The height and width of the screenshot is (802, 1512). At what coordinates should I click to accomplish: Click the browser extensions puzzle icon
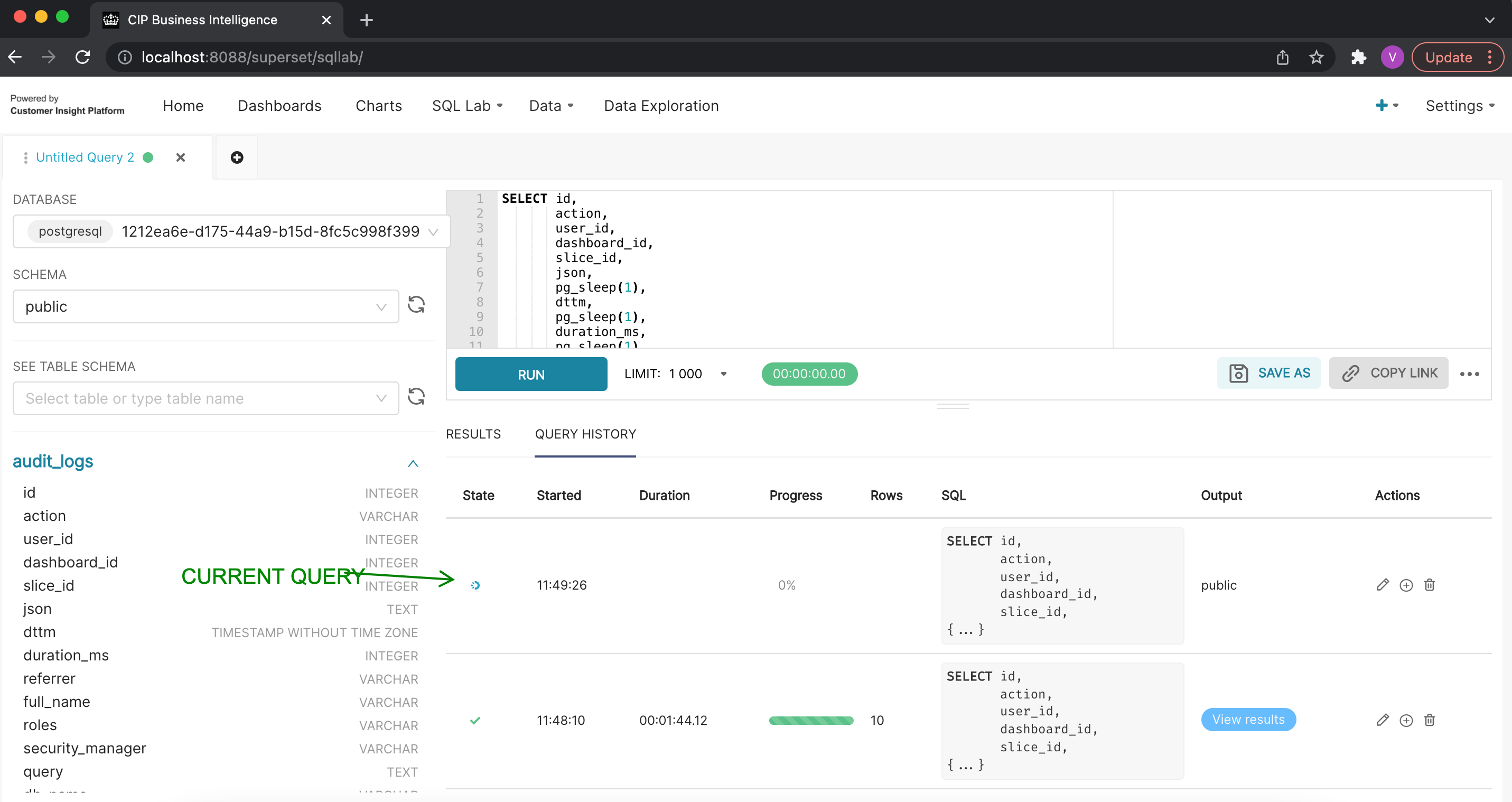tap(1358, 57)
